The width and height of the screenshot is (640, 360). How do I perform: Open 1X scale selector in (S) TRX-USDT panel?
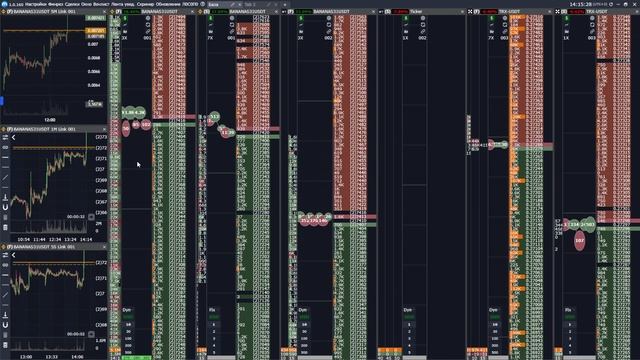pyautogui.click(x=566, y=38)
